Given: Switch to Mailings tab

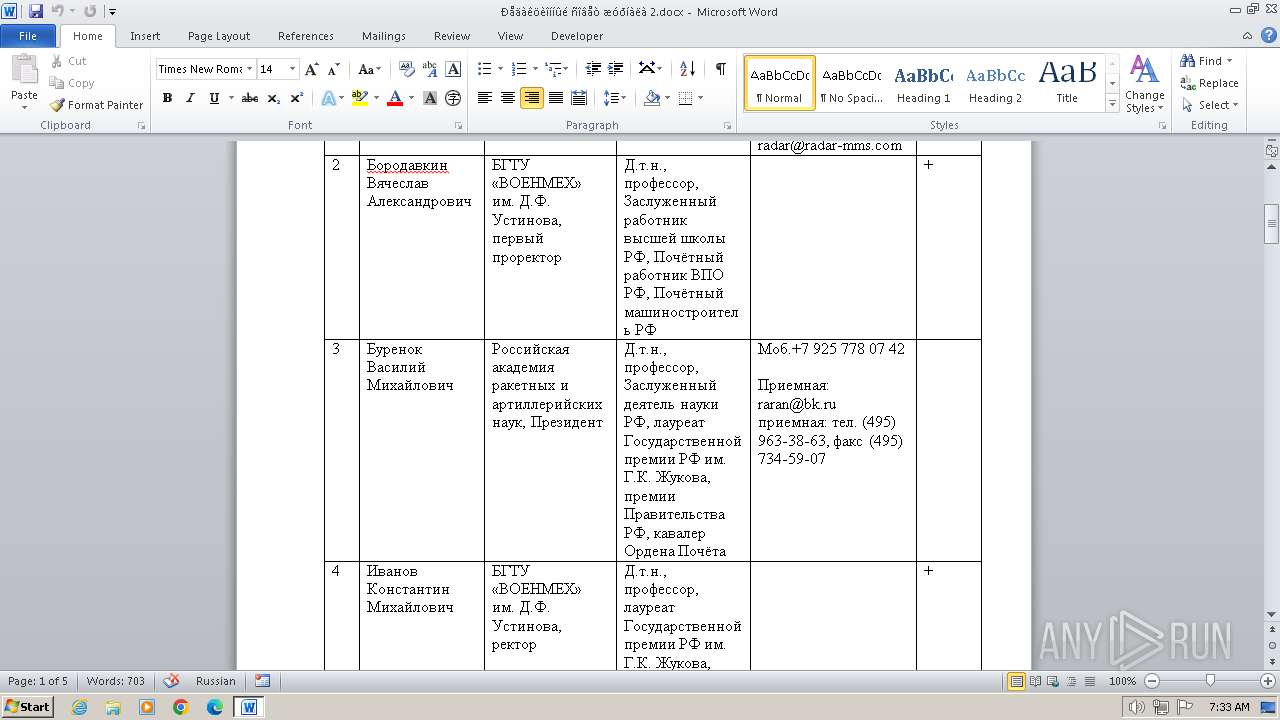Looking at the screenshot, I should point(384,36).
